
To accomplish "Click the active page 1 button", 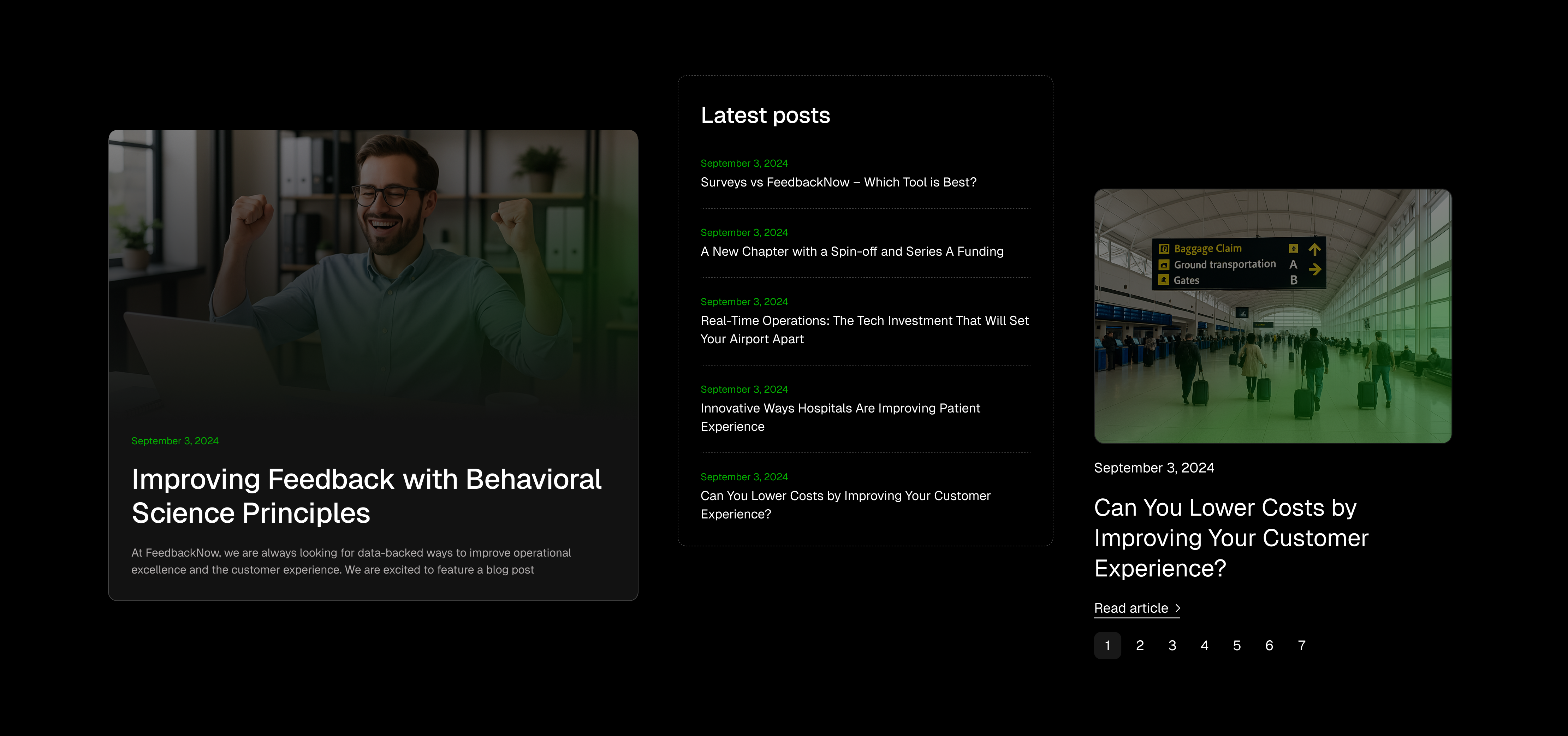I will pyautogui.click(x=1107, y=645).
